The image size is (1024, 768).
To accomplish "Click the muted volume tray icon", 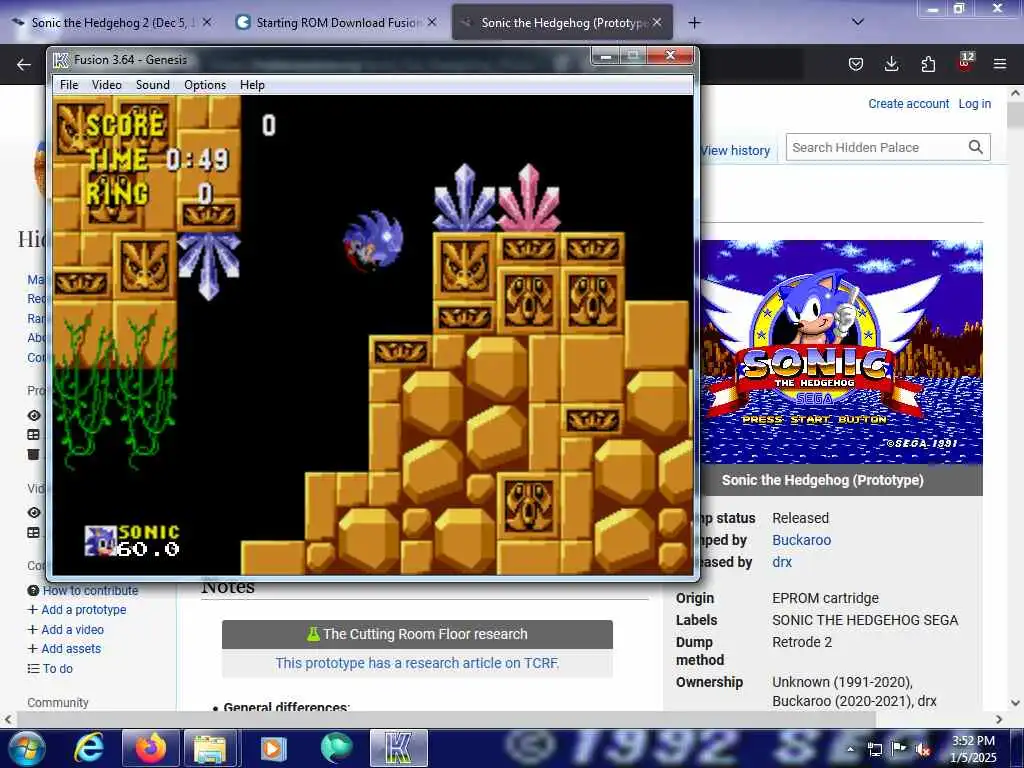I will tap(922, 750).
